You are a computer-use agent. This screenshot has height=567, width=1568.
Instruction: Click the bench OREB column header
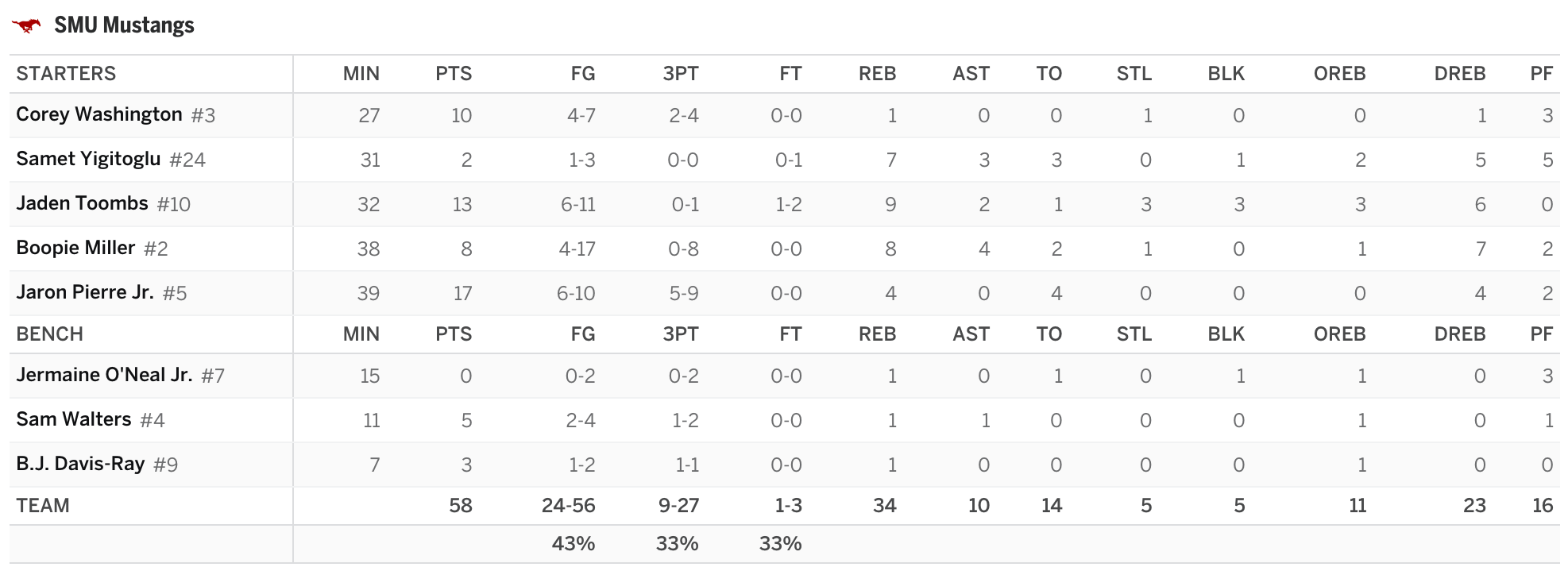[x=1339, y=334]
